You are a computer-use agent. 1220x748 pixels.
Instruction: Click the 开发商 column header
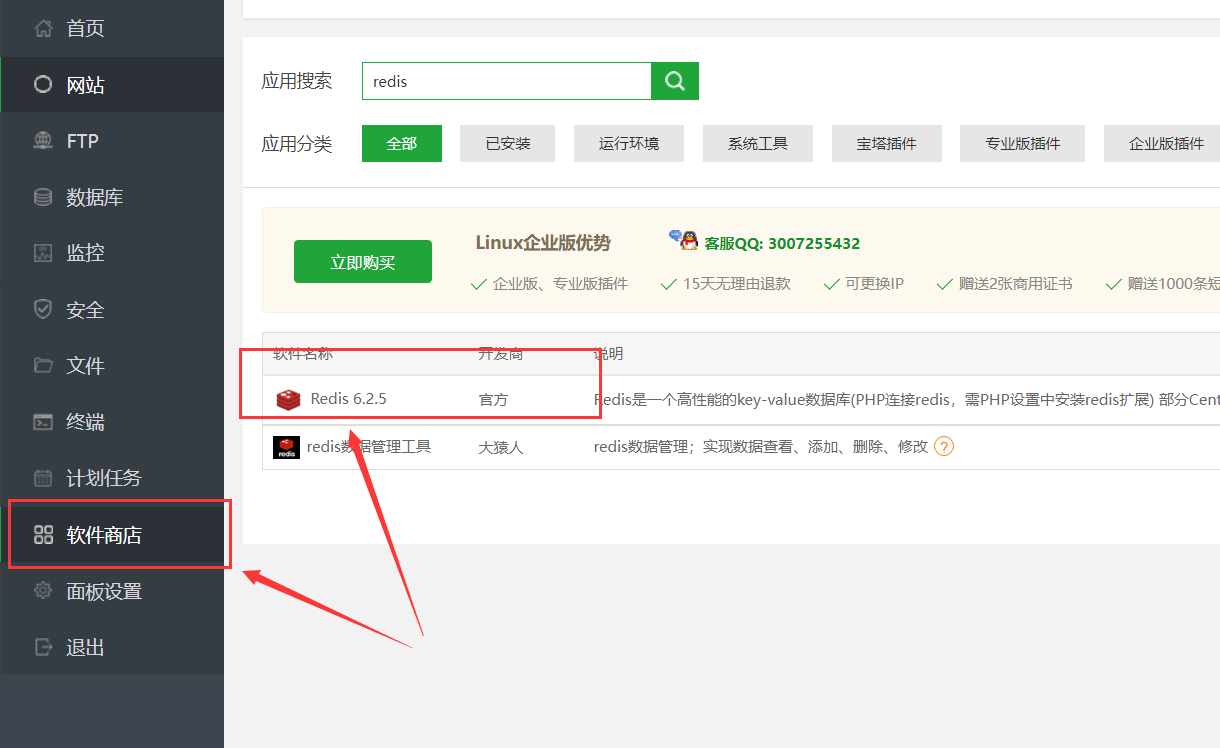click(x=500, y=353)
